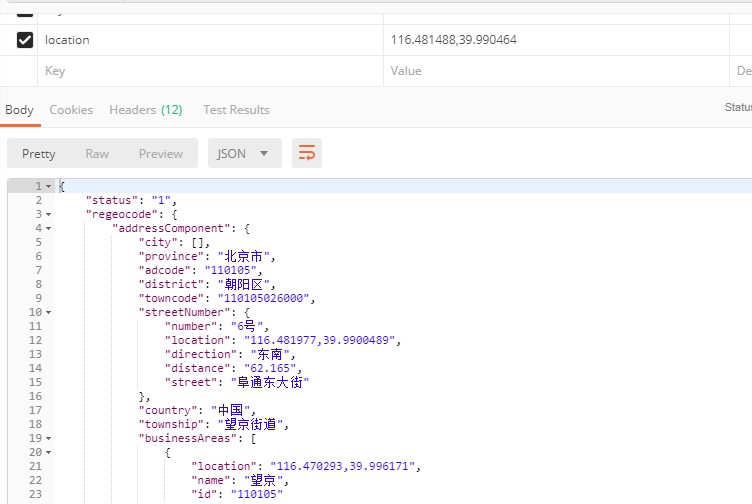Click the country value 中国
752x504 pixels.
point(231,410)
